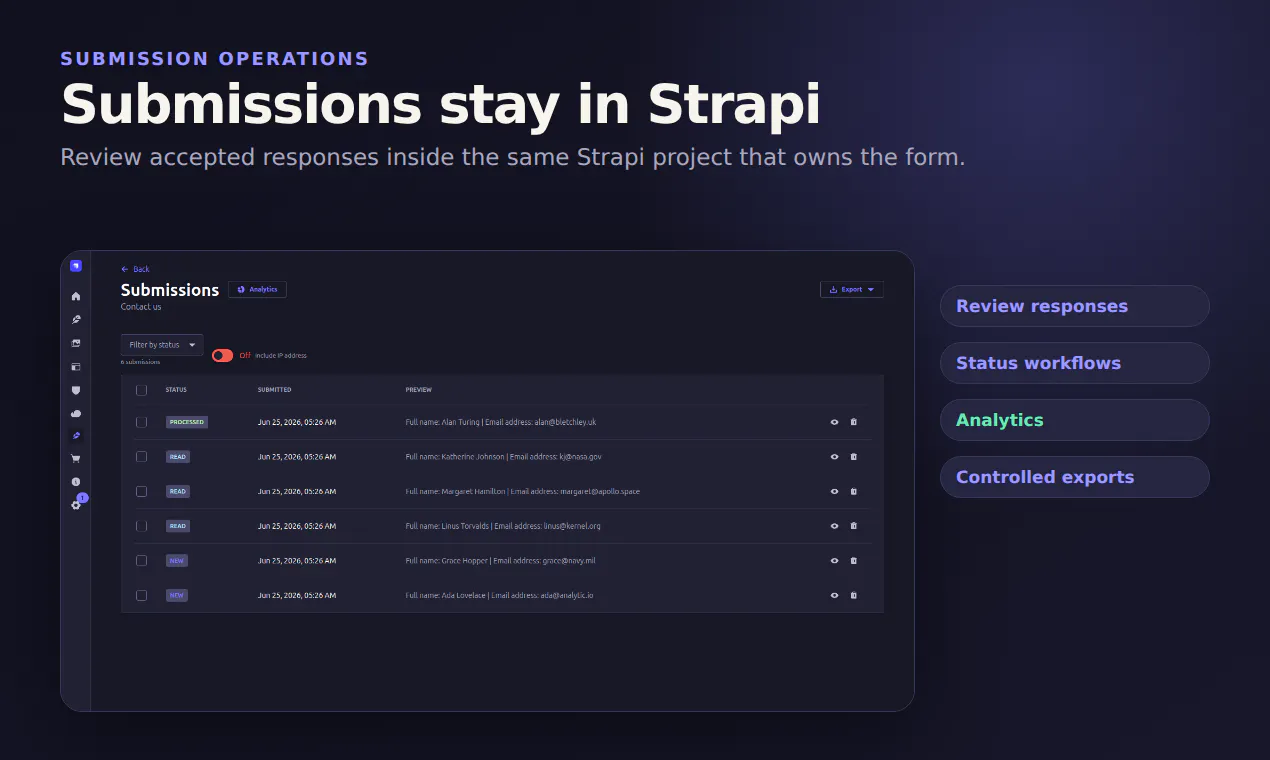View the Grace Hopper submission details
This screenshot has width=1270, height=760.
click(x=834, y=561)
